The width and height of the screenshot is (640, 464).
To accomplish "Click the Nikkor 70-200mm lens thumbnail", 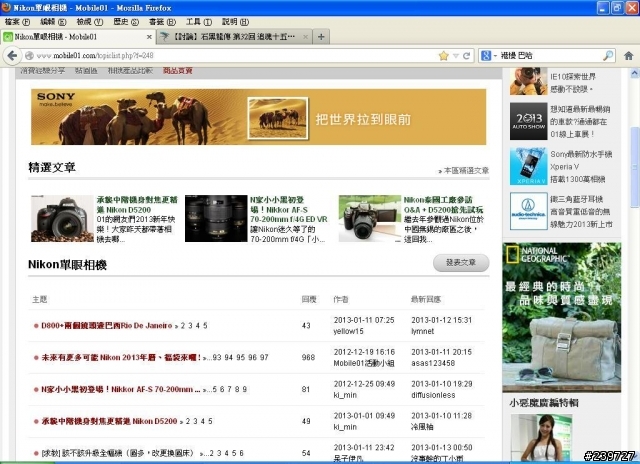I will 216,218.
